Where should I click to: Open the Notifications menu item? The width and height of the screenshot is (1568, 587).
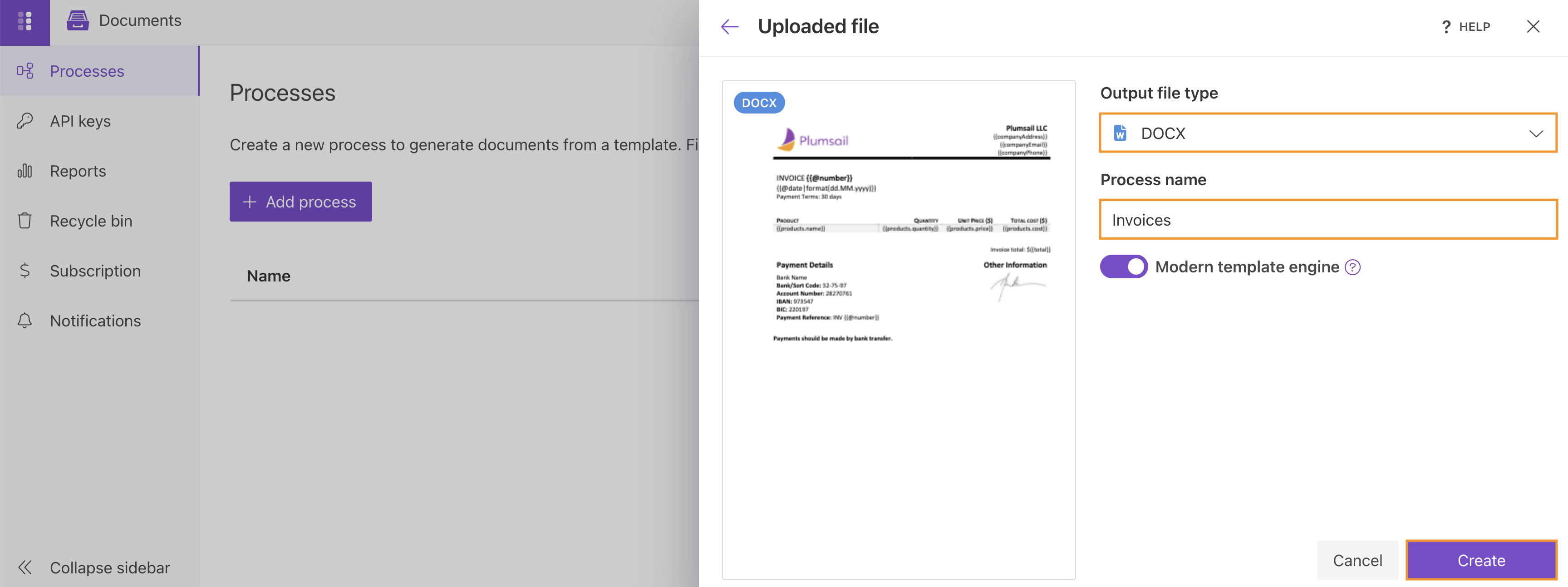[x=99, y=321]
